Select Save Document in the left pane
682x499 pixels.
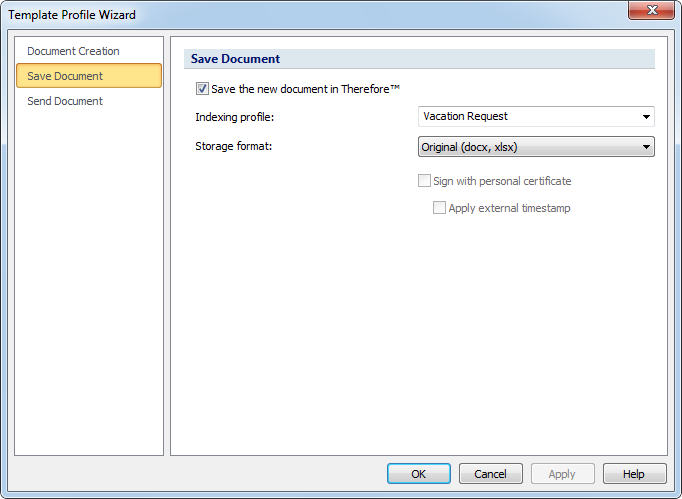[65, 76]
